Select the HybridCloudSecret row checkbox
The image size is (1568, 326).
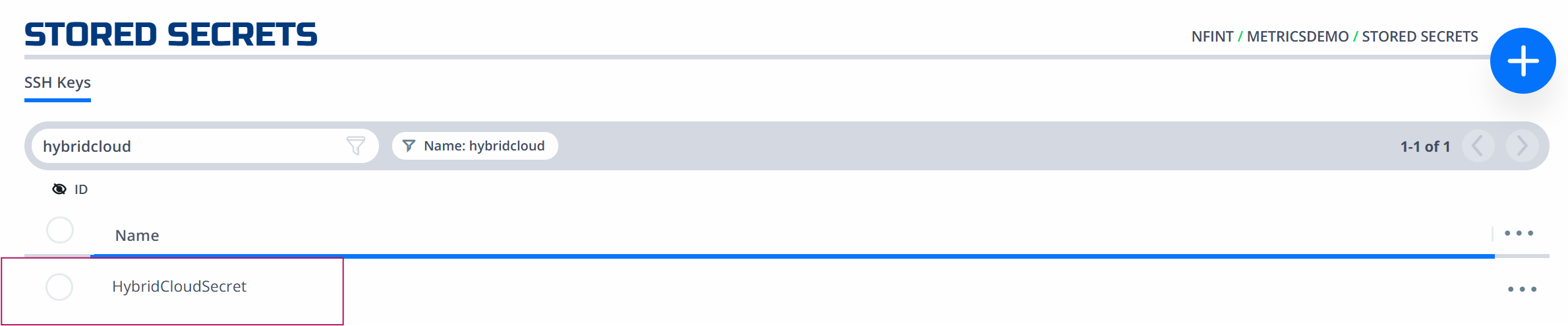[59, 287]
